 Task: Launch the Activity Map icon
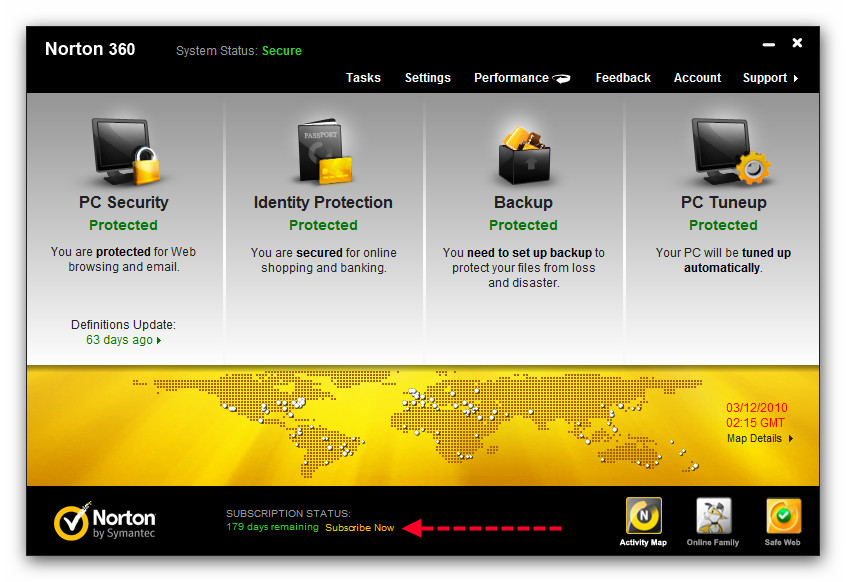(643, 516)
